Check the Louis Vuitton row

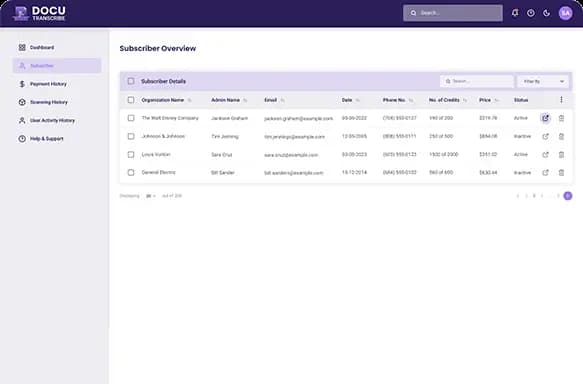tap(131, 154)
